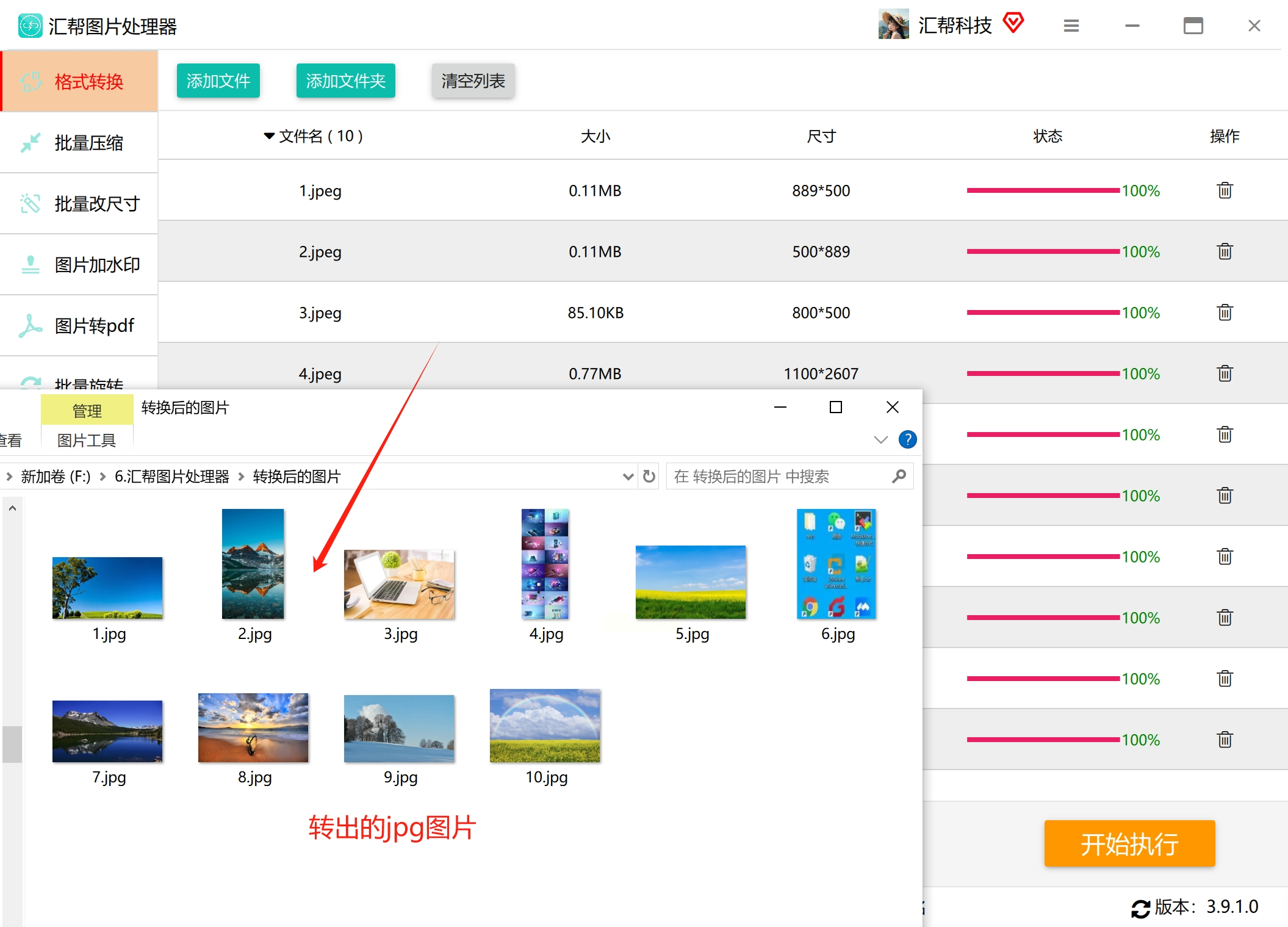The image size is (1288, 927).
Task: Select the 图片工具 ribbon tab
Action: [87, 440]
